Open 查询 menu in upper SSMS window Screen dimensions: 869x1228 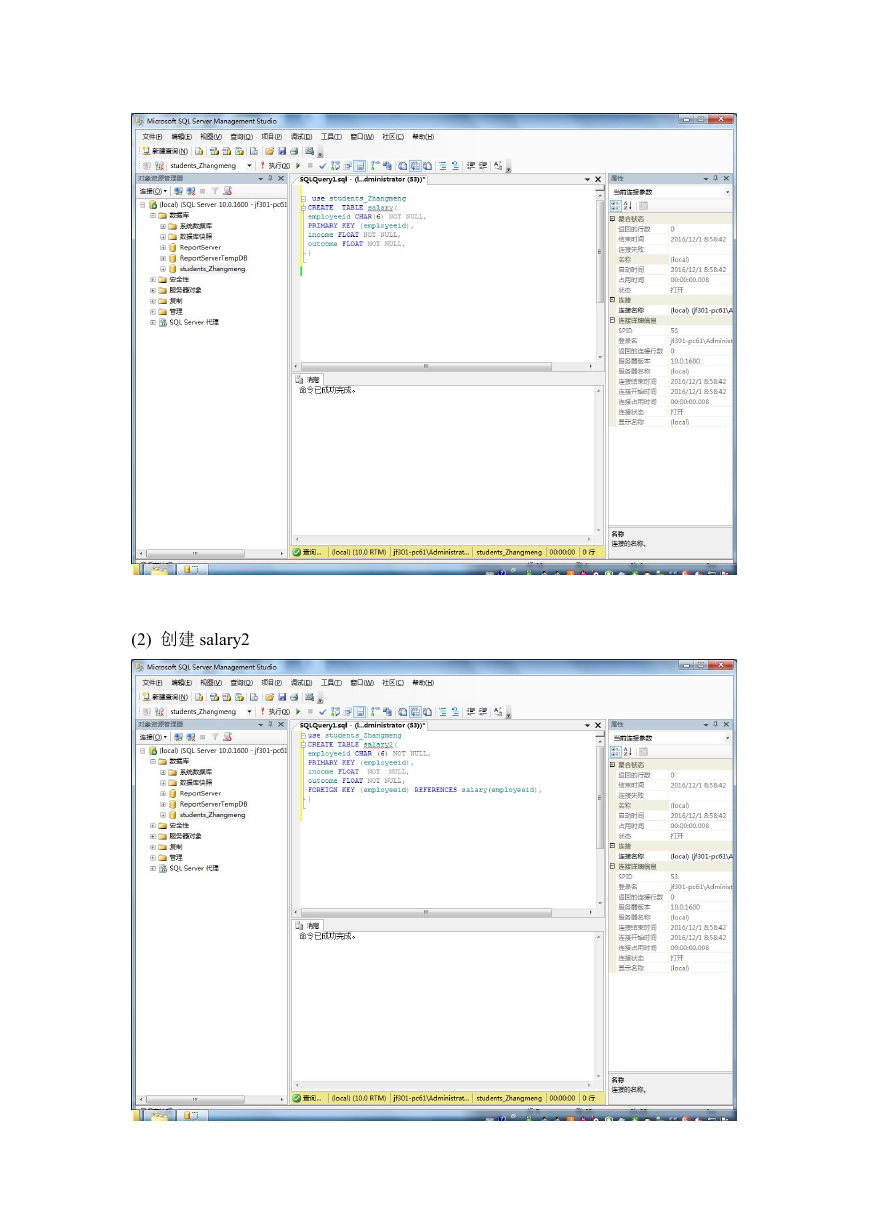[241, 137]
